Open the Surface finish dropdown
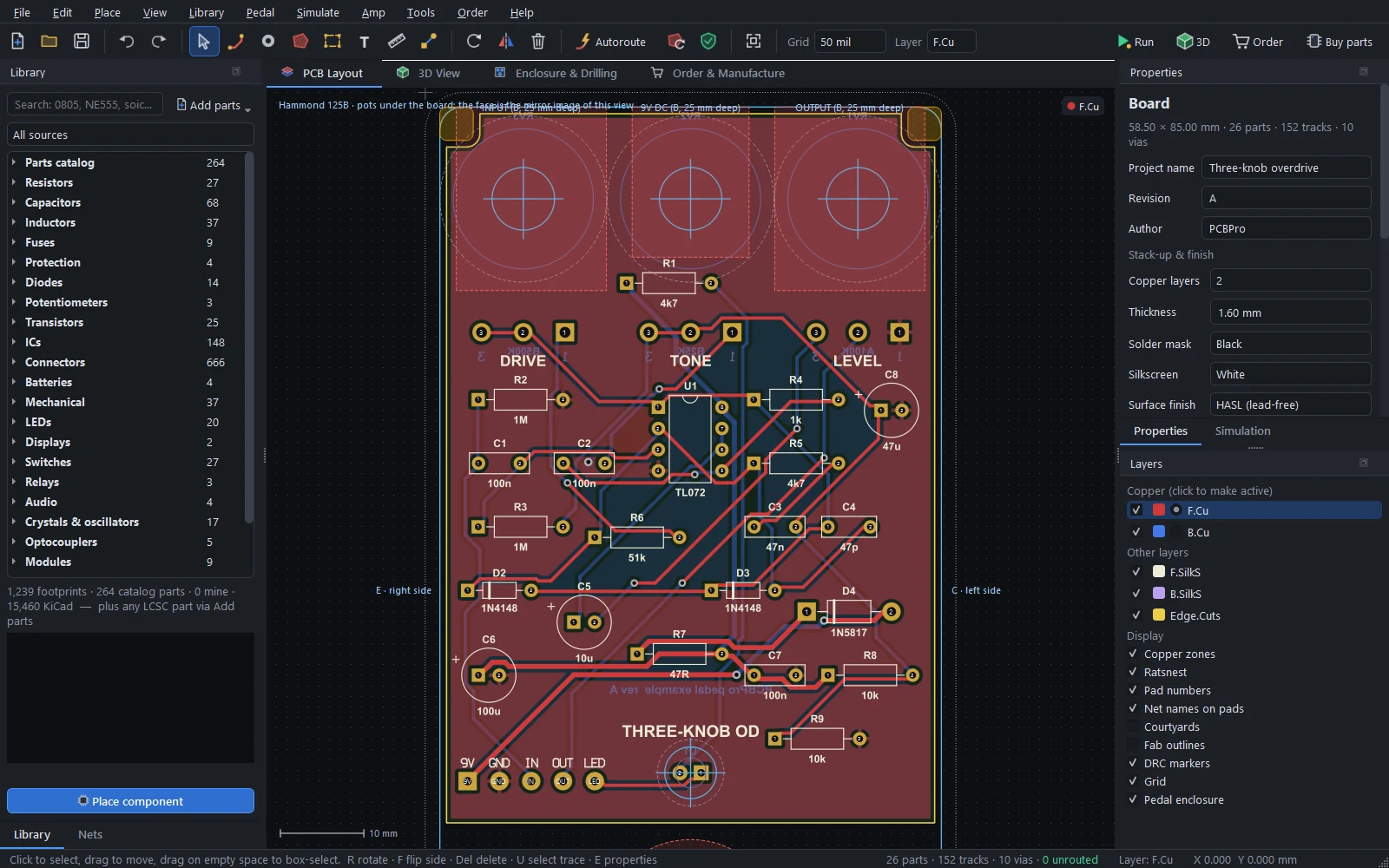 (x=1290, y=404)
